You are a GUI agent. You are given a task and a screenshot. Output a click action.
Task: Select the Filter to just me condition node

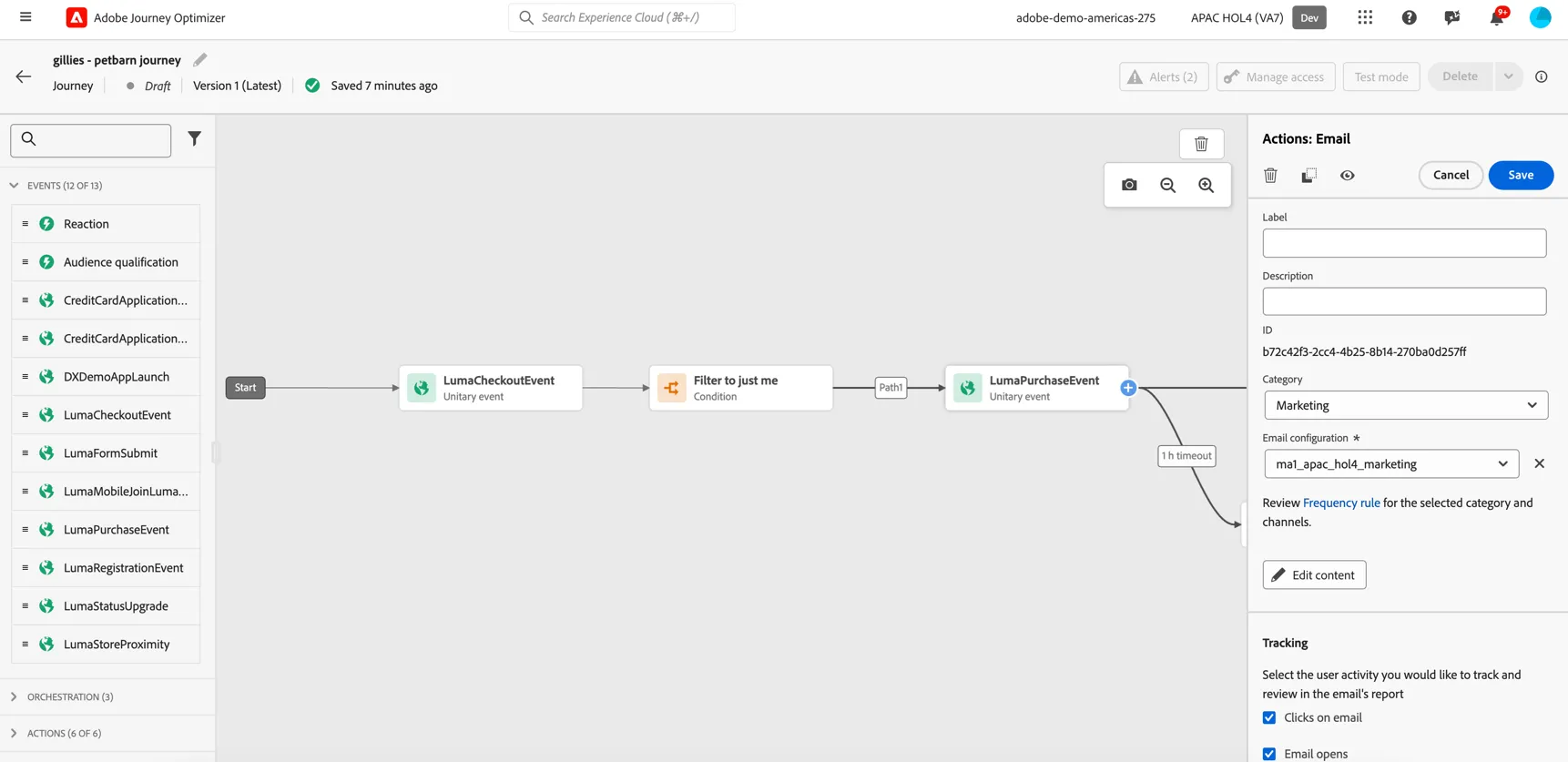[740, 388]
